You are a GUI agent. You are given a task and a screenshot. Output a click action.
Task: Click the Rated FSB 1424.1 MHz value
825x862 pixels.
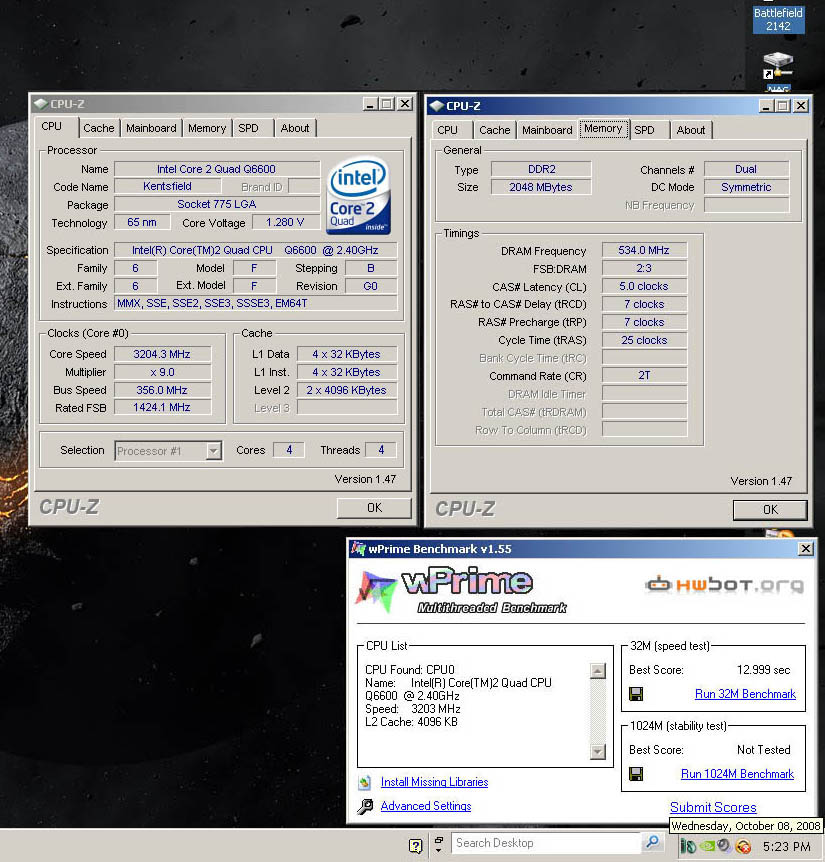[x=162, y=407]
